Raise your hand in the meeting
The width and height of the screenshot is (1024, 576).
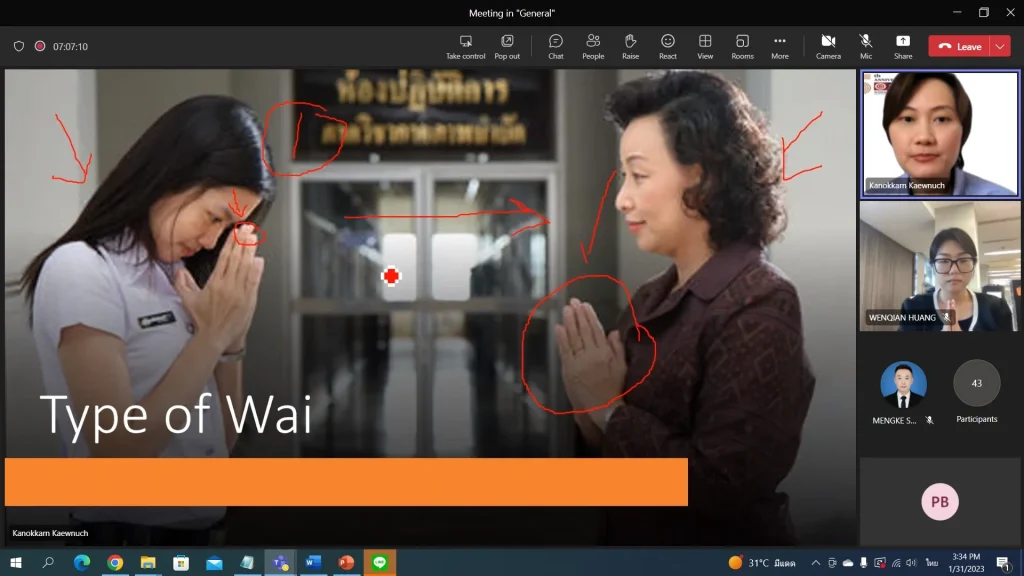[630, 46]
